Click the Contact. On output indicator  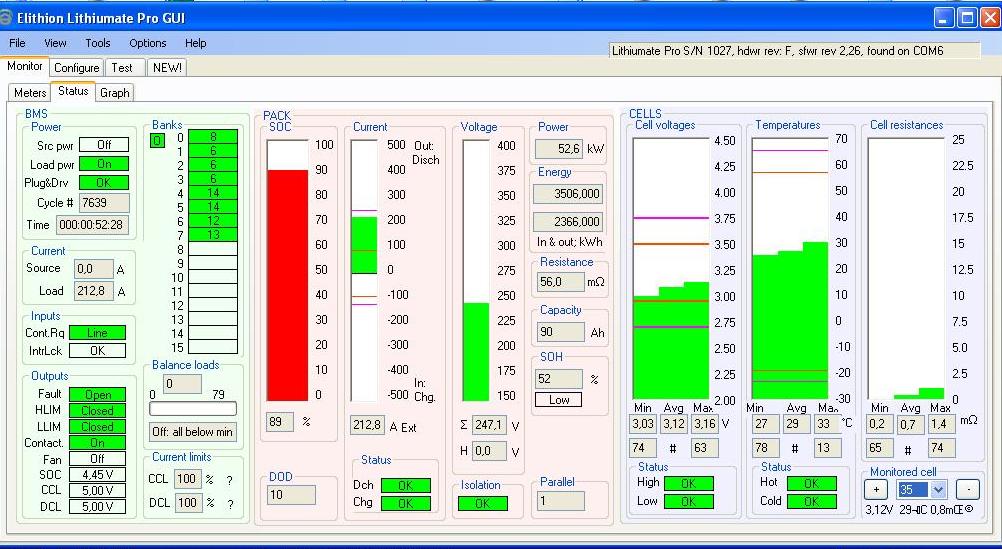pyautogui.click(x=97, y=443)
